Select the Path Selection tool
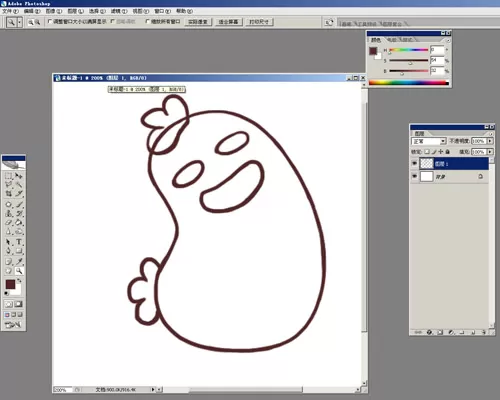Screen dimensions: 500x400 click(x=9, y=242)
